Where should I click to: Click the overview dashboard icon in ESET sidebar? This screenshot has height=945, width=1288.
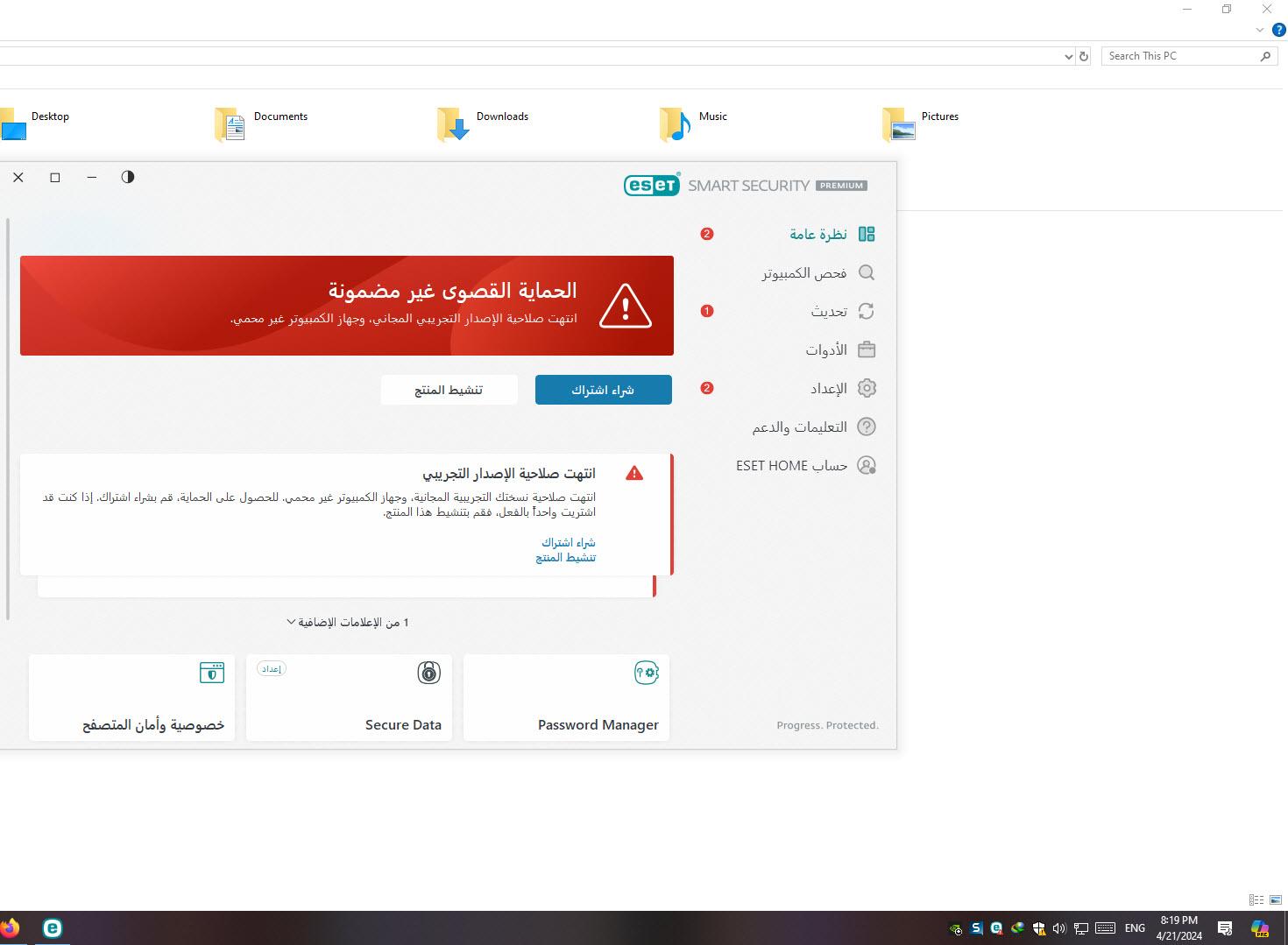(x=867, y=234)
